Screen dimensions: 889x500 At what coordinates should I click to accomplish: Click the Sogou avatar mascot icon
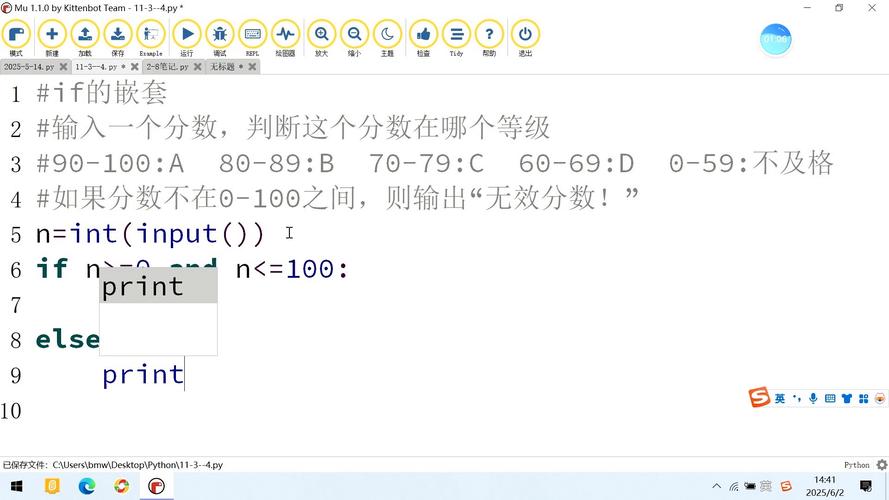(x=880, y=399)
